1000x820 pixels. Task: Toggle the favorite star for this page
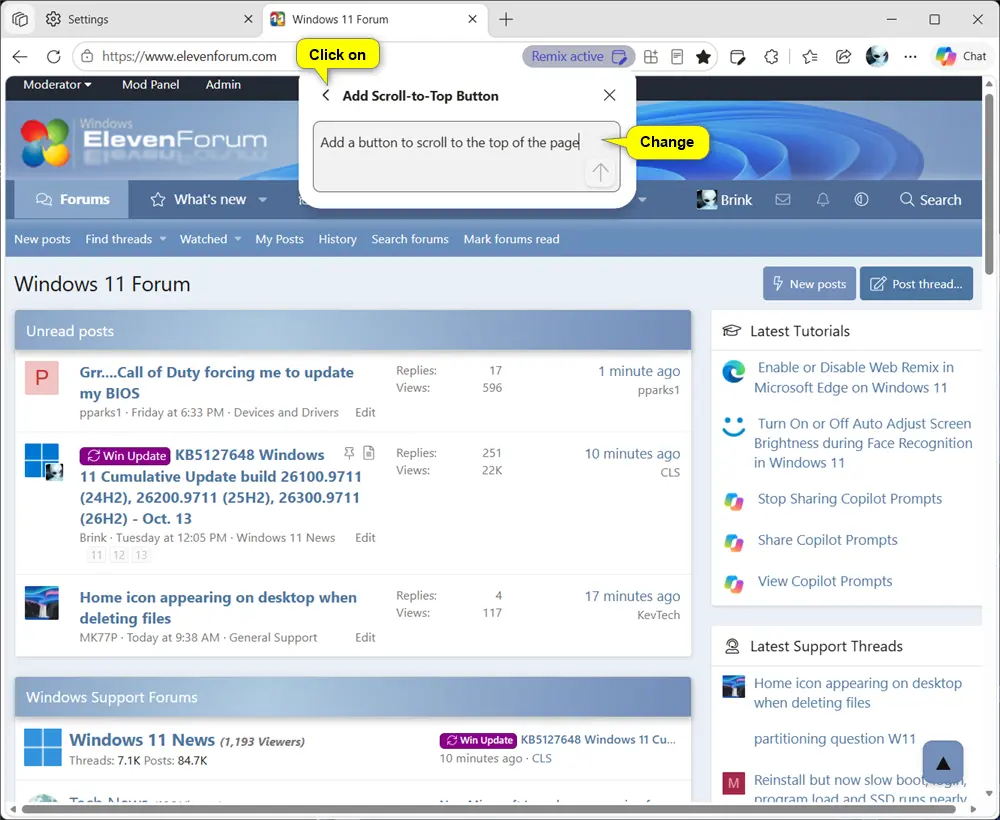(703, 57)
